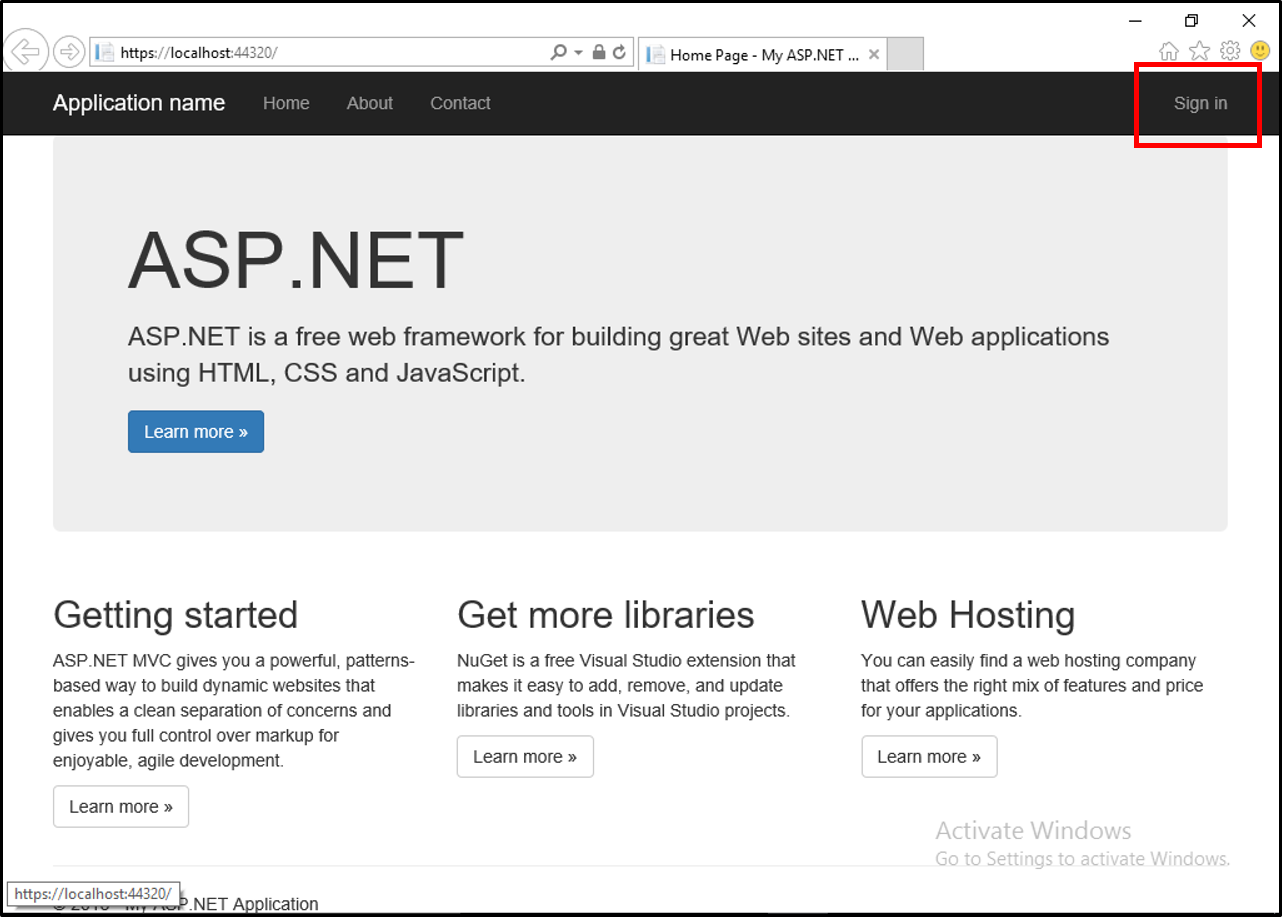Screen dimensions: 1282x917
Task: Click Learn more under Web Hosting
Action: 929,757
